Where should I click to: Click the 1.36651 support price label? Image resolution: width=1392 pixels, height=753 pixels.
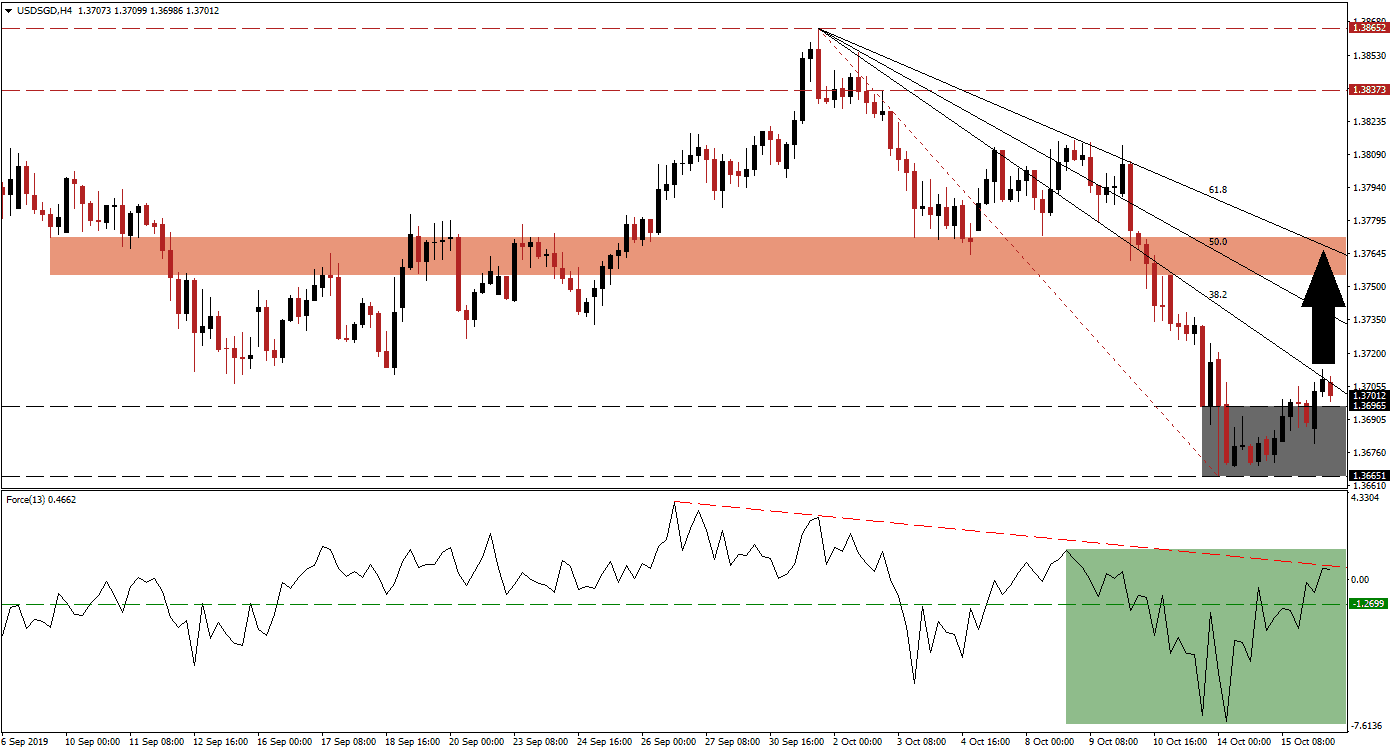[1367, 475]
